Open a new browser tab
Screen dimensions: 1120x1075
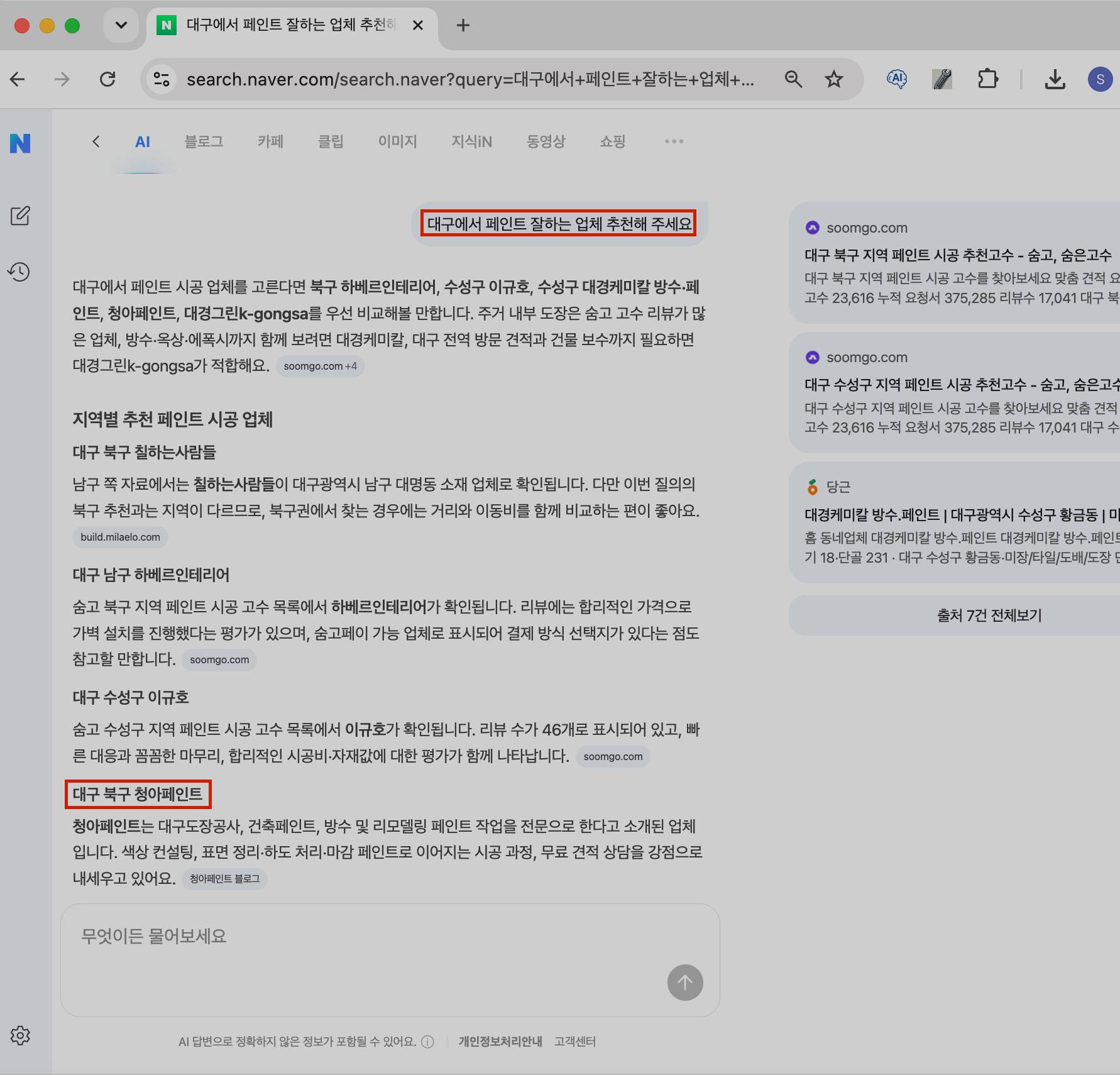[463, 25]
